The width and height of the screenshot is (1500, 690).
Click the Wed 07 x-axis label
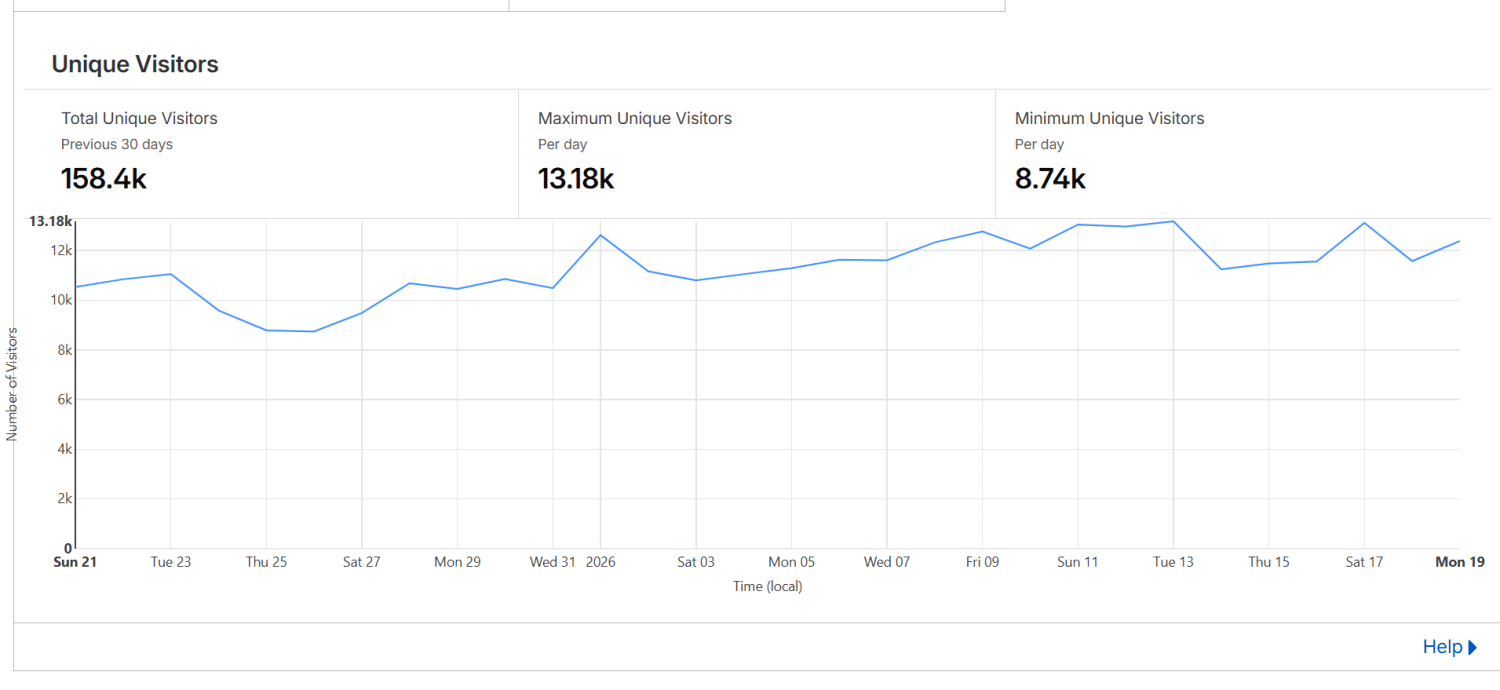click(887, 562)
